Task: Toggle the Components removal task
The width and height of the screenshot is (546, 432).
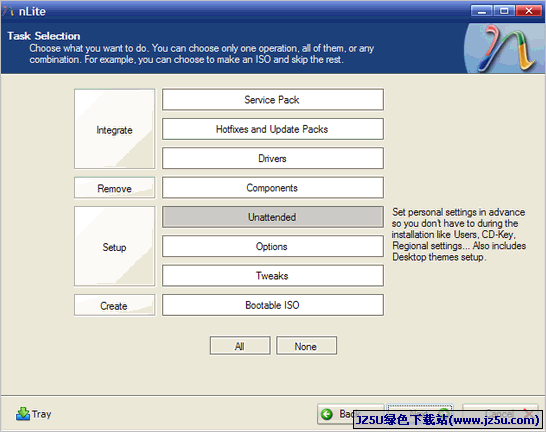Action: coord(273,188)
